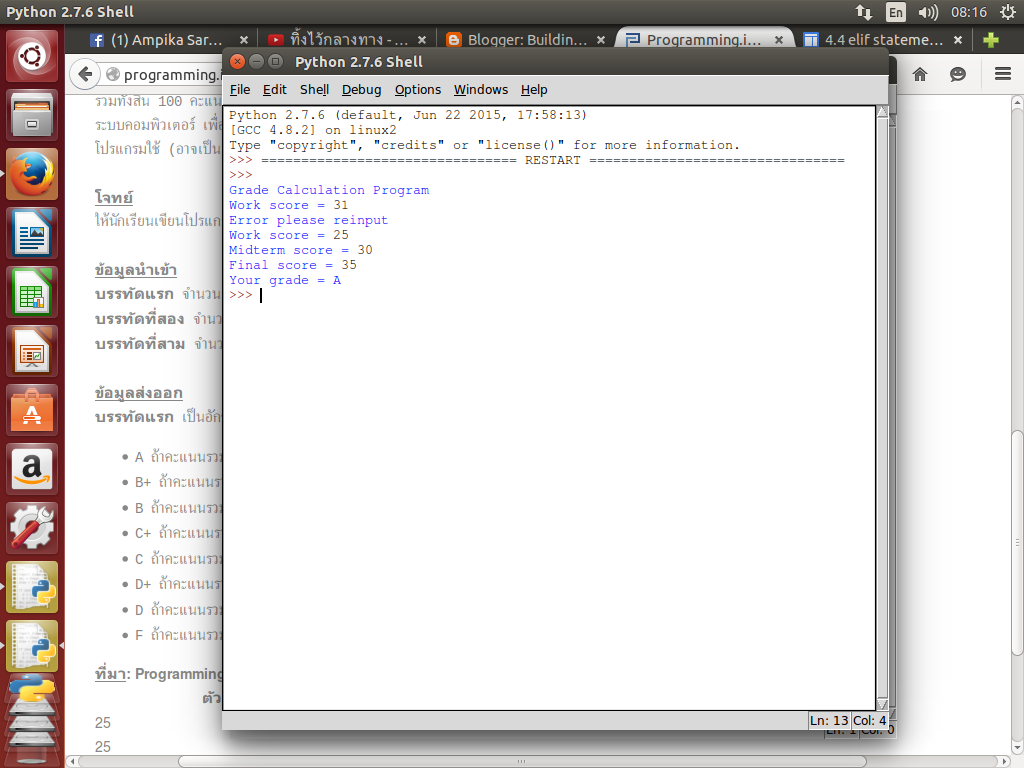Click 'Final score = 35' line
Screen dimensions: 1024x768
tap(293, 265)
